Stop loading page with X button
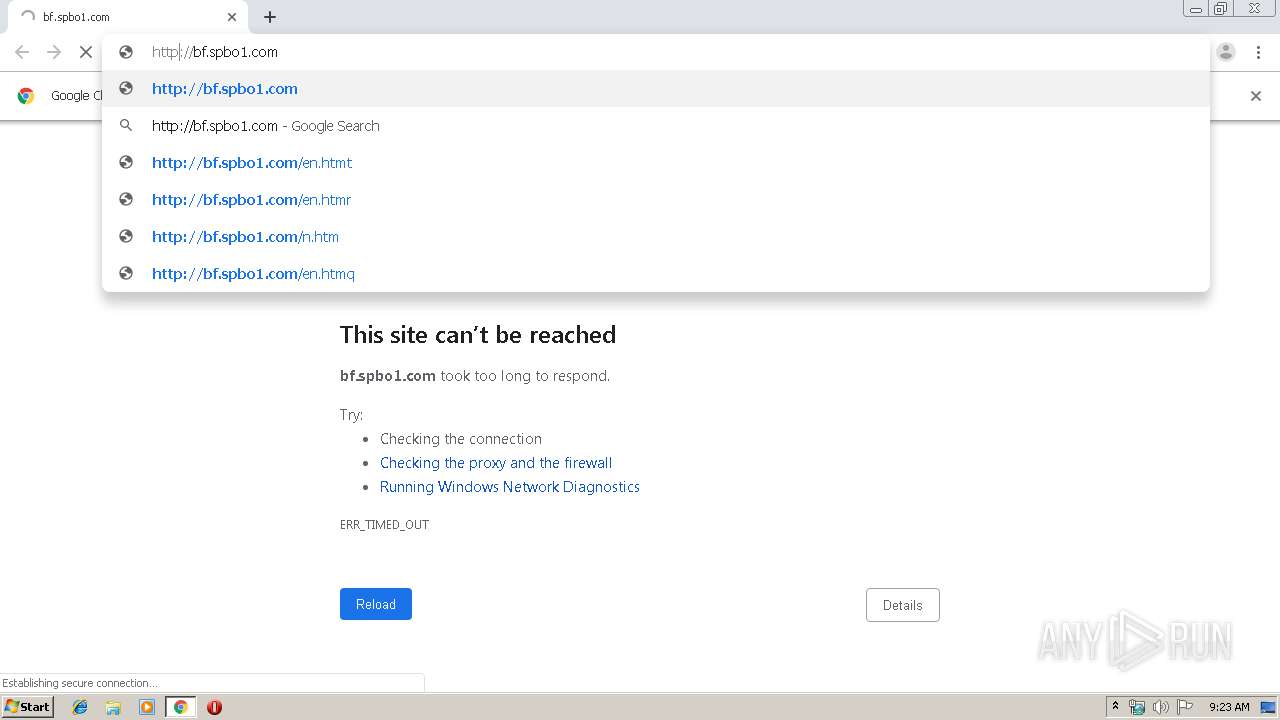Image resolution: width=1280 pixels, height=720 pixels. pyautogui.click(x=86, y=52)
